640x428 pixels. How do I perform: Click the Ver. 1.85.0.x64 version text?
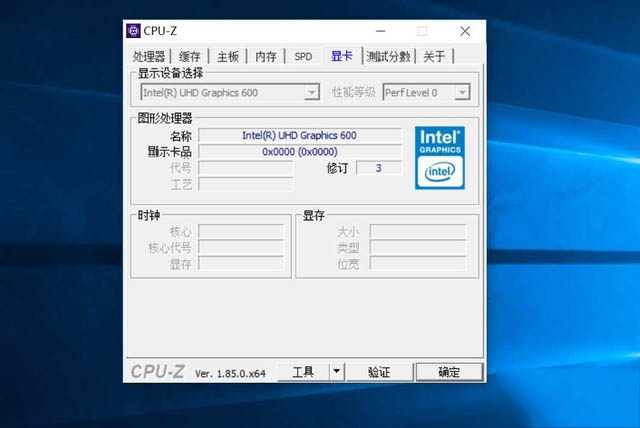(x=230, y=373)
